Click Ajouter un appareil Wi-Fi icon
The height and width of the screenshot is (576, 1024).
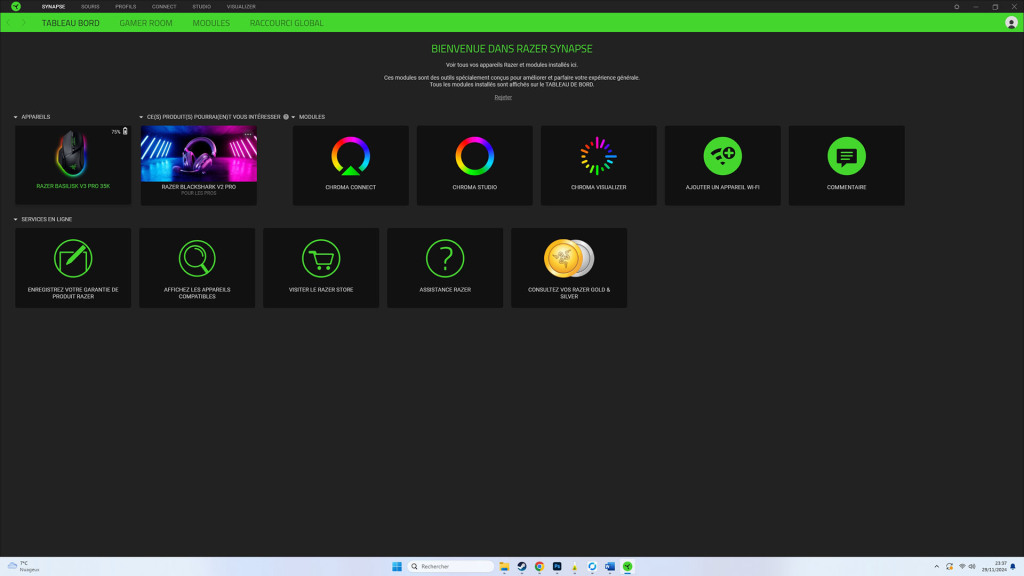click(723, 156)
